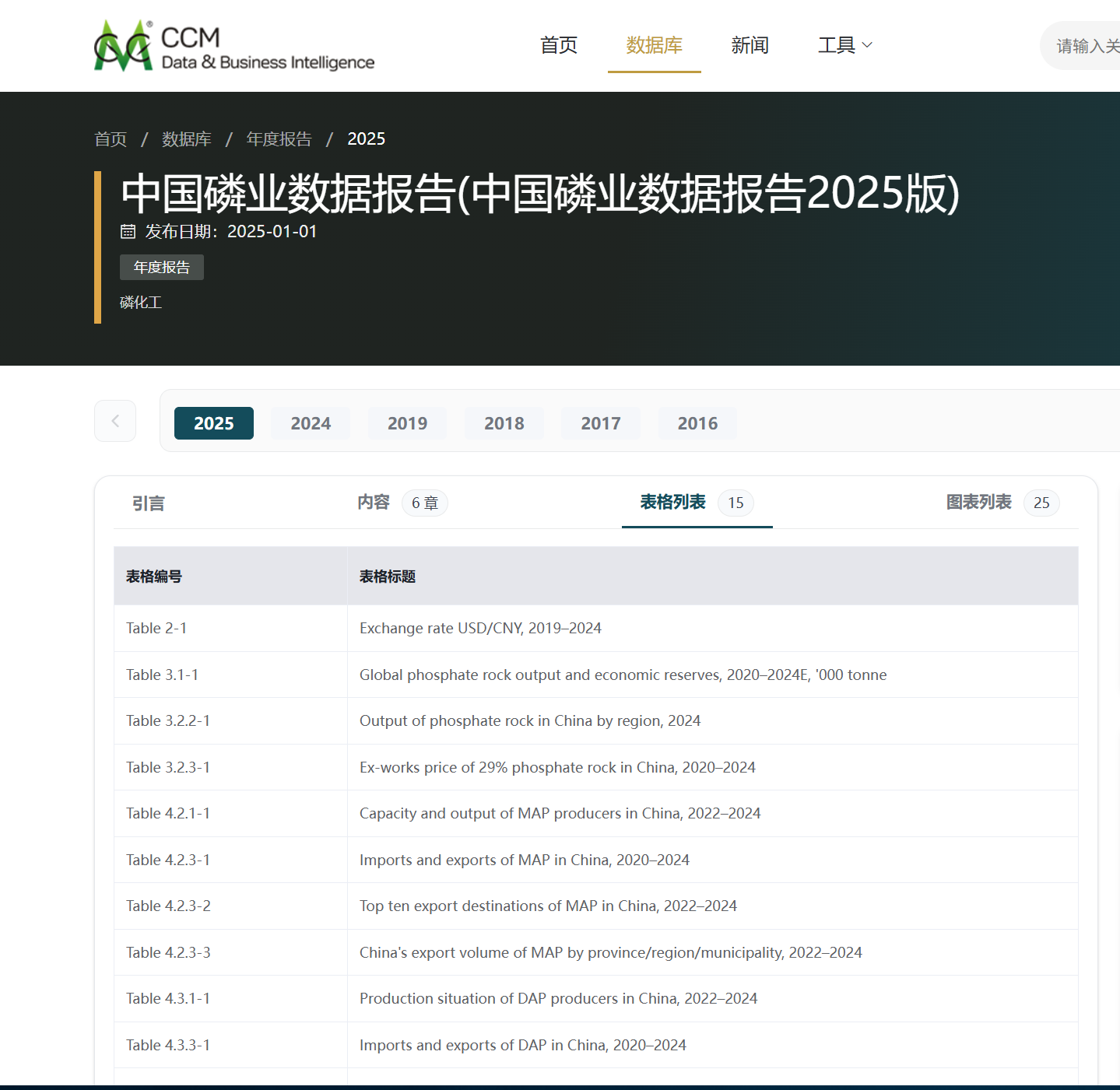This screenshot has width=1120, height=1090.
Task: Choose the 2016 report year
Action: click(x=697, y=423)
